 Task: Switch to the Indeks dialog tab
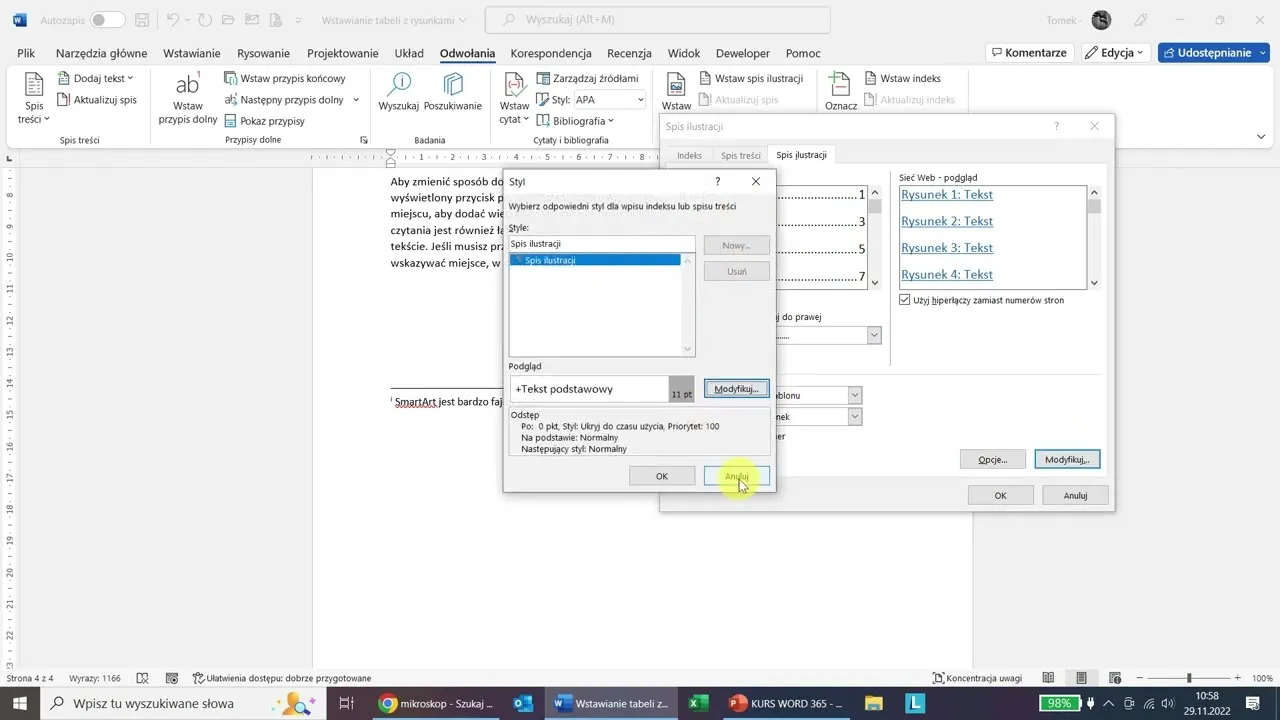pyautogui.click(x=689, y=155)
